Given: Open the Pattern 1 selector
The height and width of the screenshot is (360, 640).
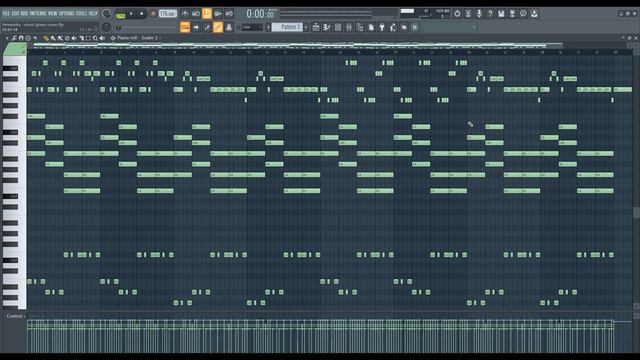Looking at the screenshot, I should click(287, 27).
